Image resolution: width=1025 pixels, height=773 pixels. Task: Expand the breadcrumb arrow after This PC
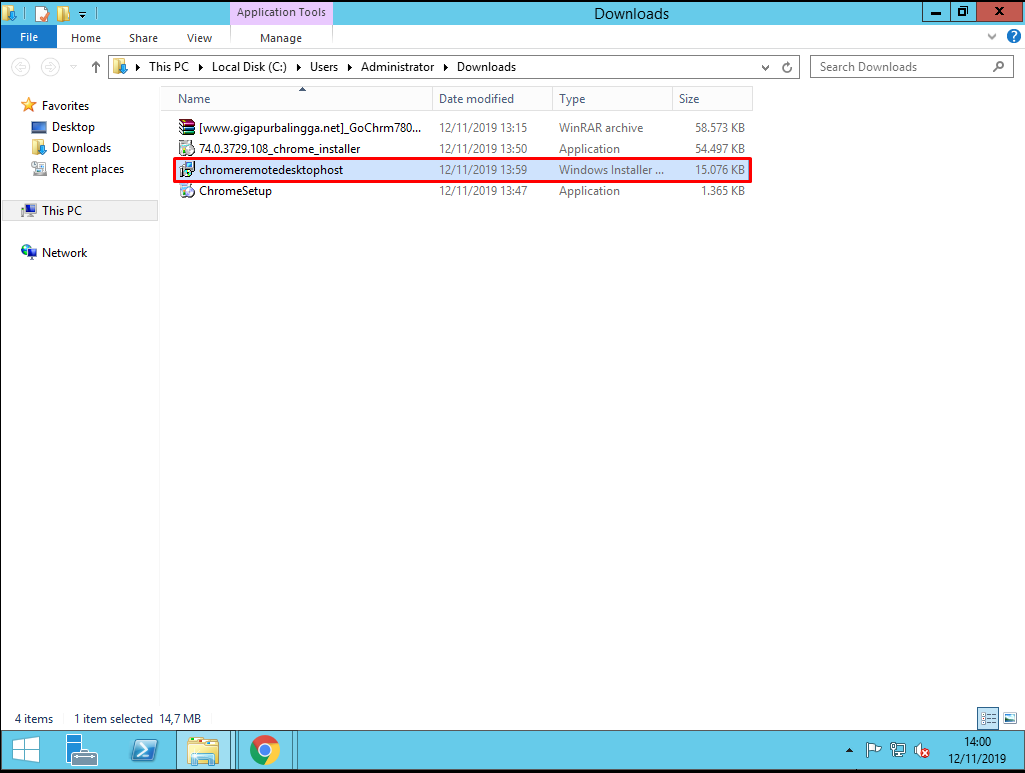pos(201,67)
